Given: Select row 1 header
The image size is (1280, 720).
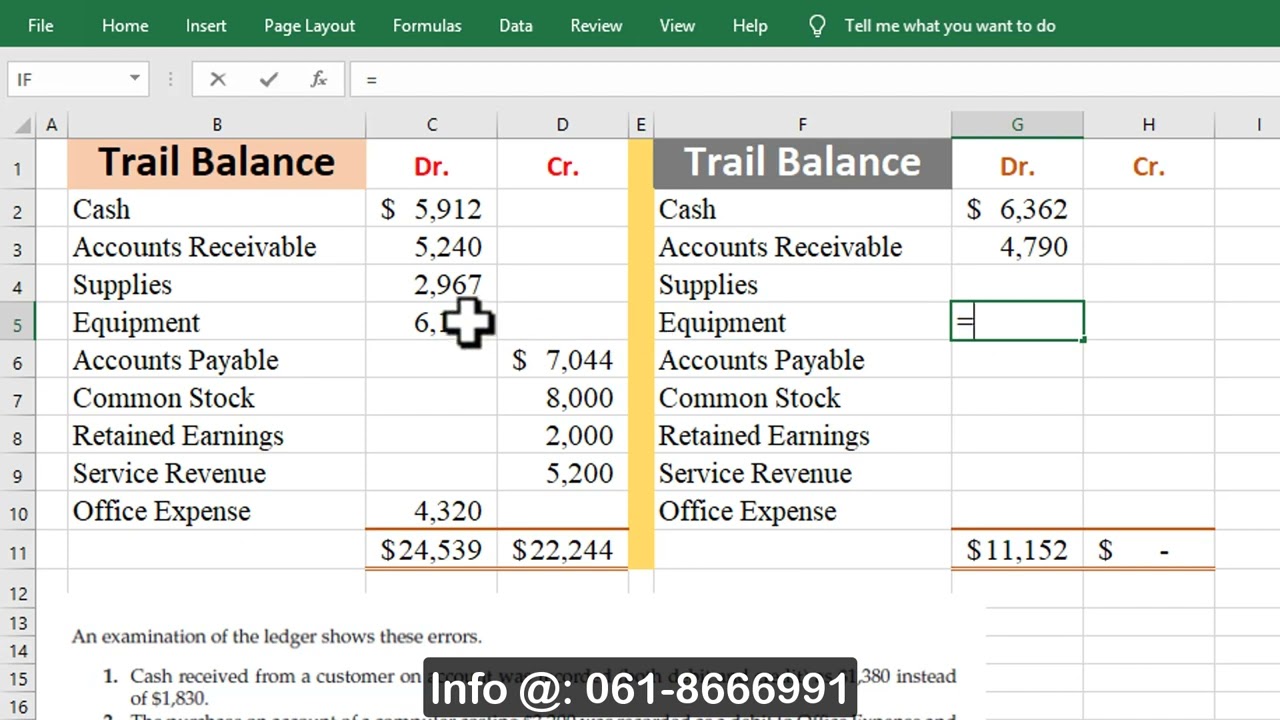Looking at the screenshot, I should (18, 165).
